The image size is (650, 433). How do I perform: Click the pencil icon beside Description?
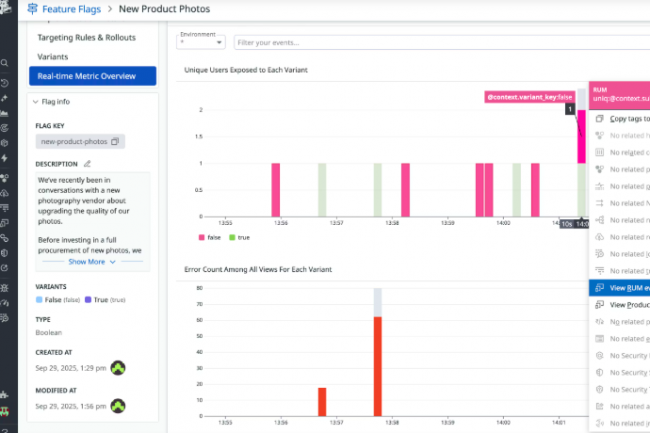[87, 163]
